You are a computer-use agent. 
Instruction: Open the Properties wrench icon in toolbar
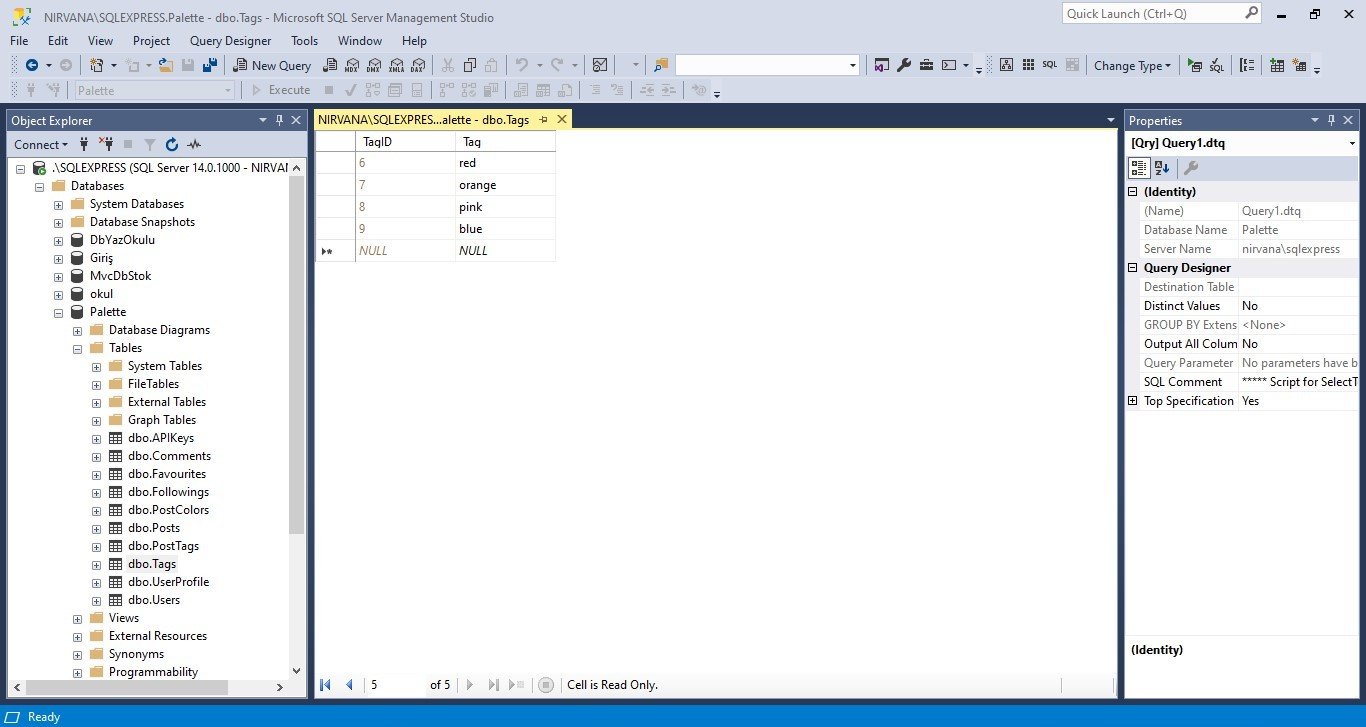coord(904,65)
